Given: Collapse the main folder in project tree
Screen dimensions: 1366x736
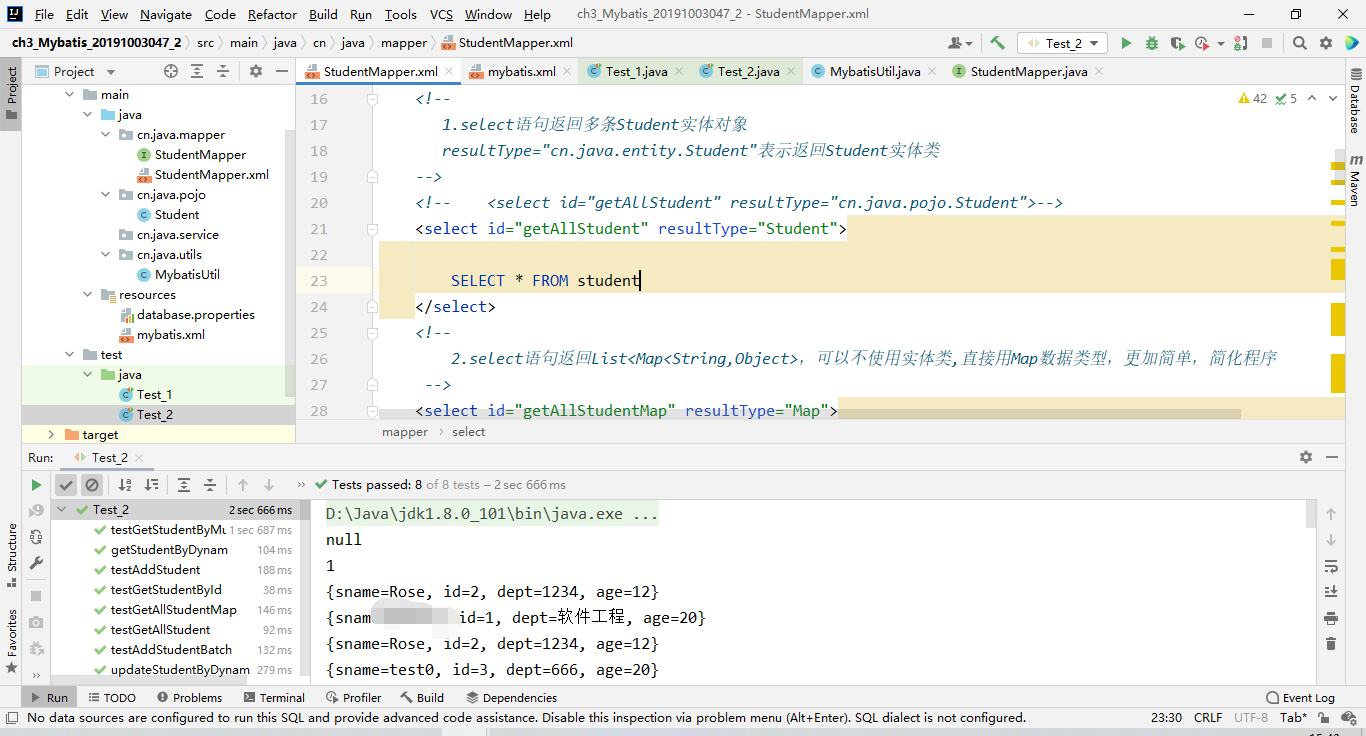Looking at the screenshot, I should point(70,95).
